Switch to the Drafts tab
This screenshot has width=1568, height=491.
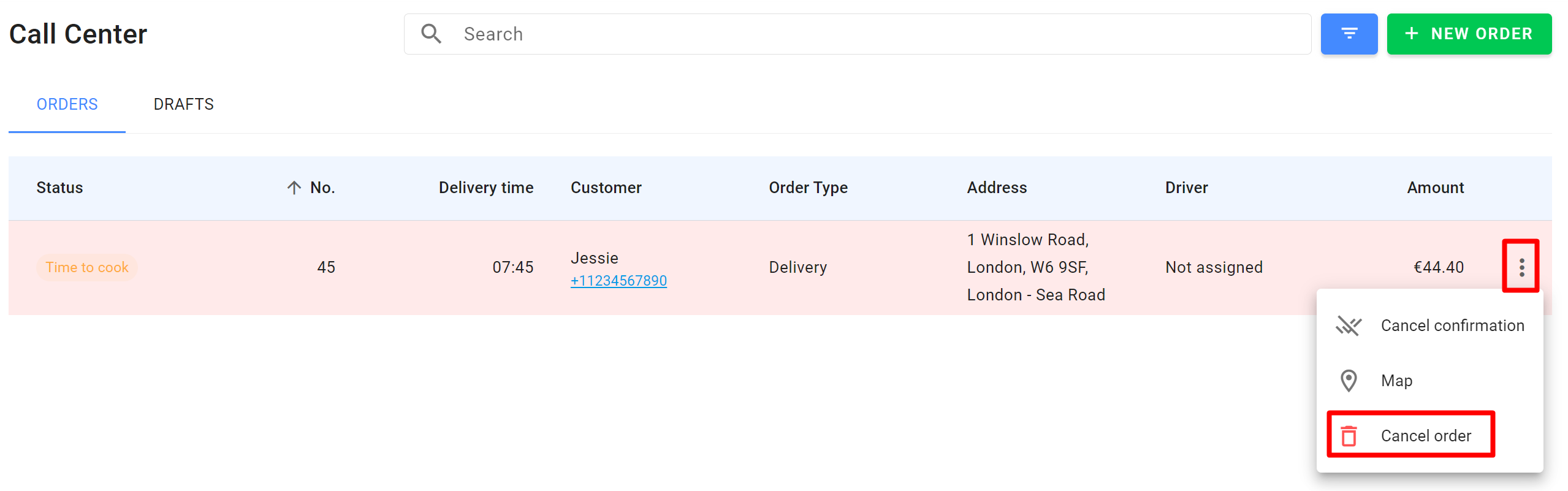tap(184, 104)
